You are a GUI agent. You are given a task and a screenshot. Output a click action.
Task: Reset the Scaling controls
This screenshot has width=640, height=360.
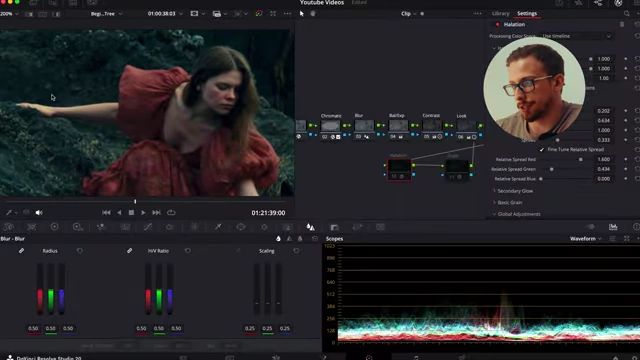(x=296, y=251)
